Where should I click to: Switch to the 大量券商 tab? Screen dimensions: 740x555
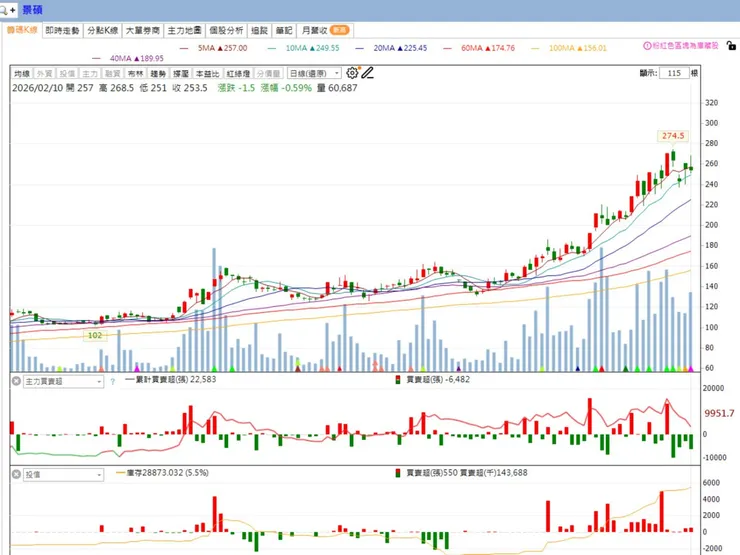coord(143,31)
